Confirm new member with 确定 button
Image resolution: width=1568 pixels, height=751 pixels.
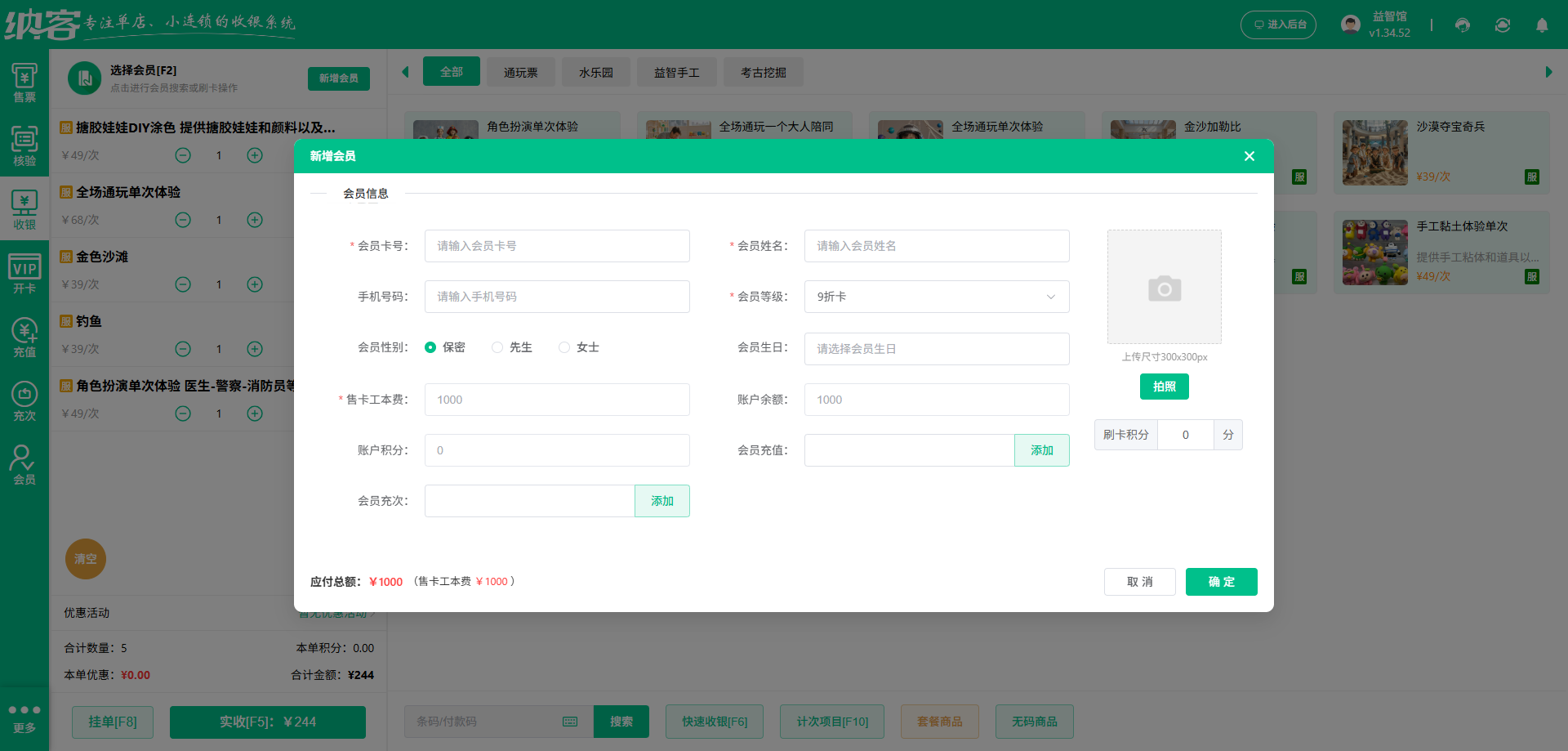[1221, 581]
